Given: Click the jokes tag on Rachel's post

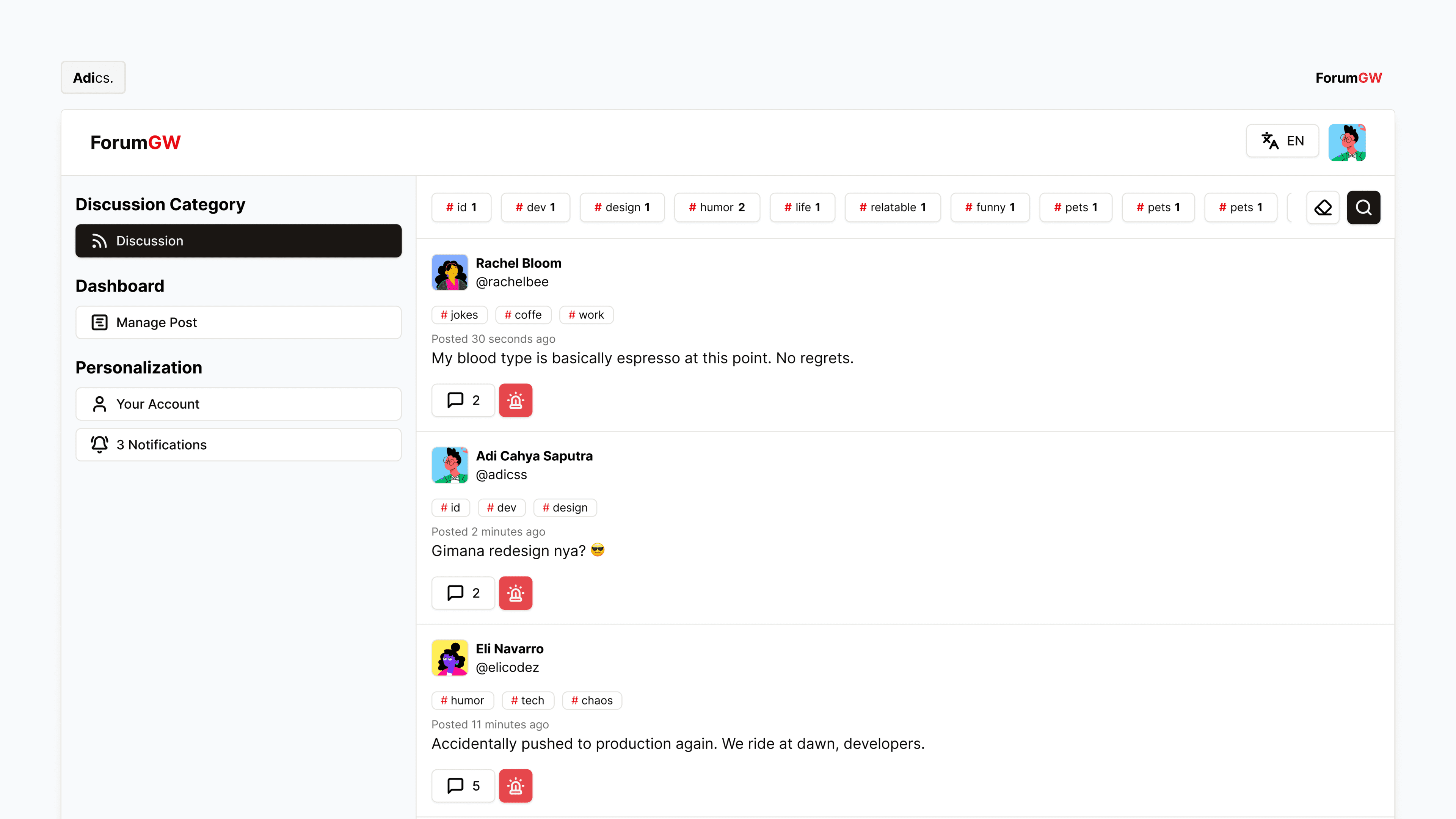Looking at the screenshot, I should tap(459, 315).
